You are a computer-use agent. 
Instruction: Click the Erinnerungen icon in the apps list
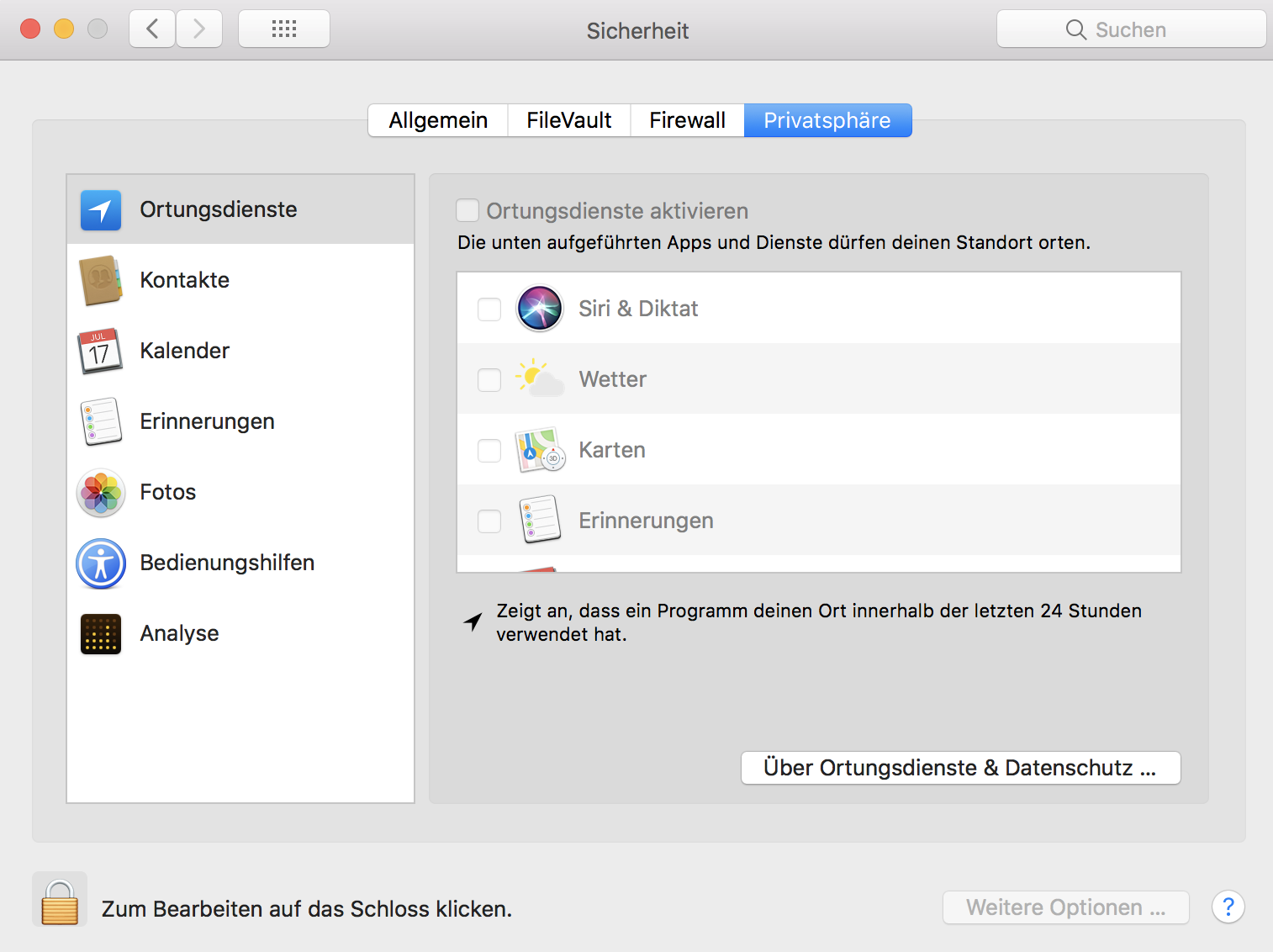(x=540, y=520)
